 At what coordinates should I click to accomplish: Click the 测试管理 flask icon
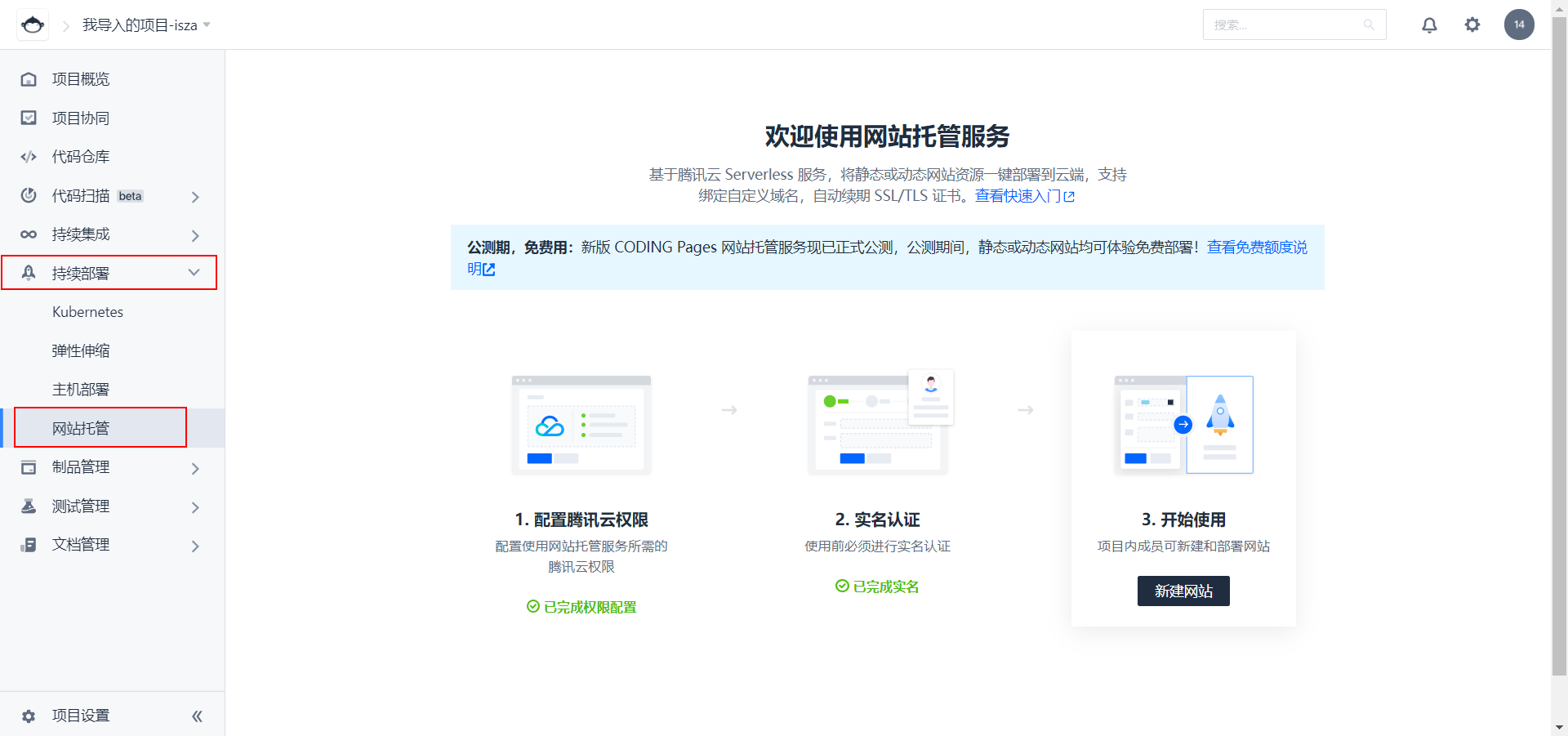point(29,506)
